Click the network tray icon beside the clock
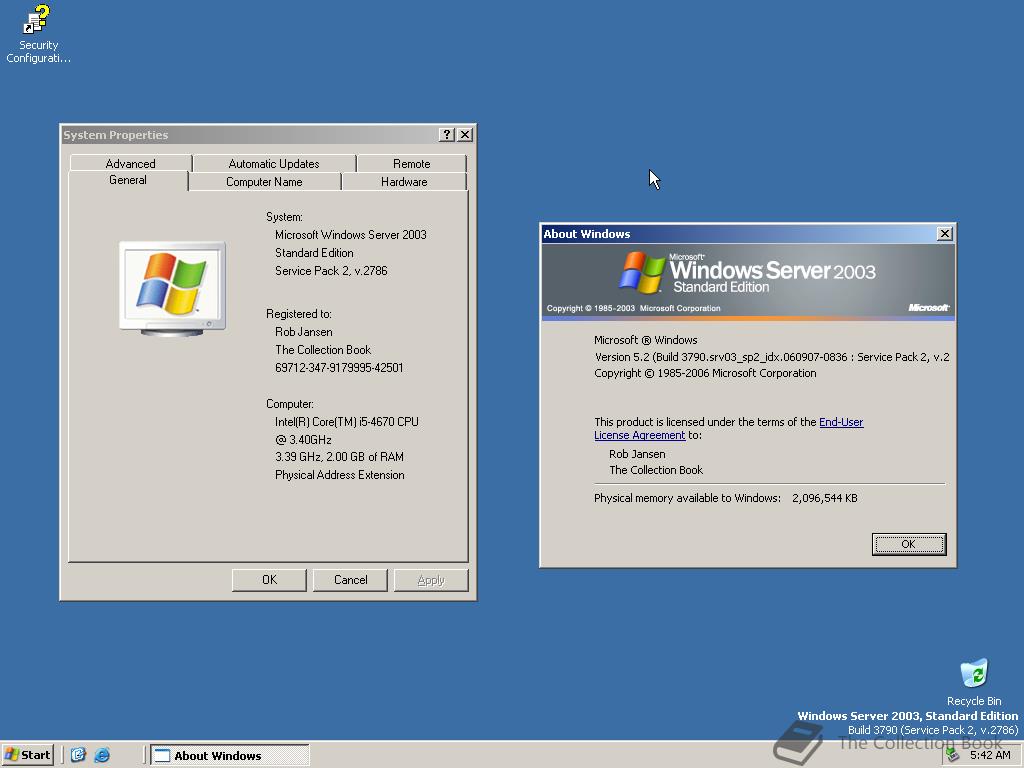This screenshot has width=1024, height=768. [x=953, y=755]
